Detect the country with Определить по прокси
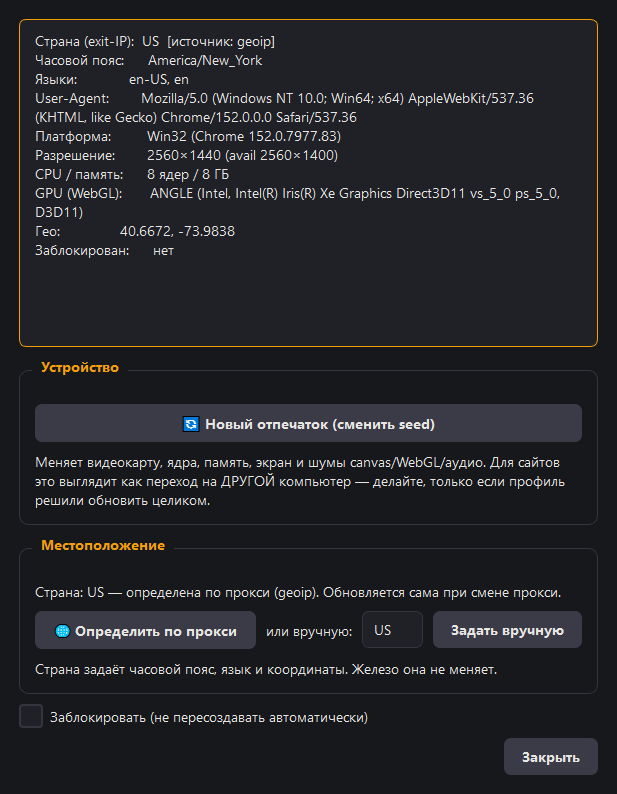This screenshot has height=794, width=617. [x=145, y=630]
